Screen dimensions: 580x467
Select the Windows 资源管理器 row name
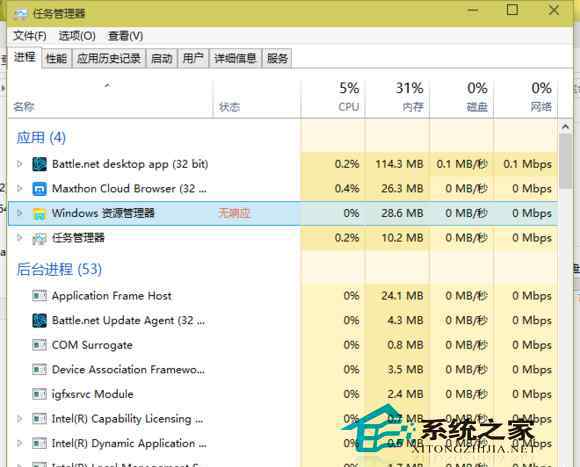click(103, 213)
